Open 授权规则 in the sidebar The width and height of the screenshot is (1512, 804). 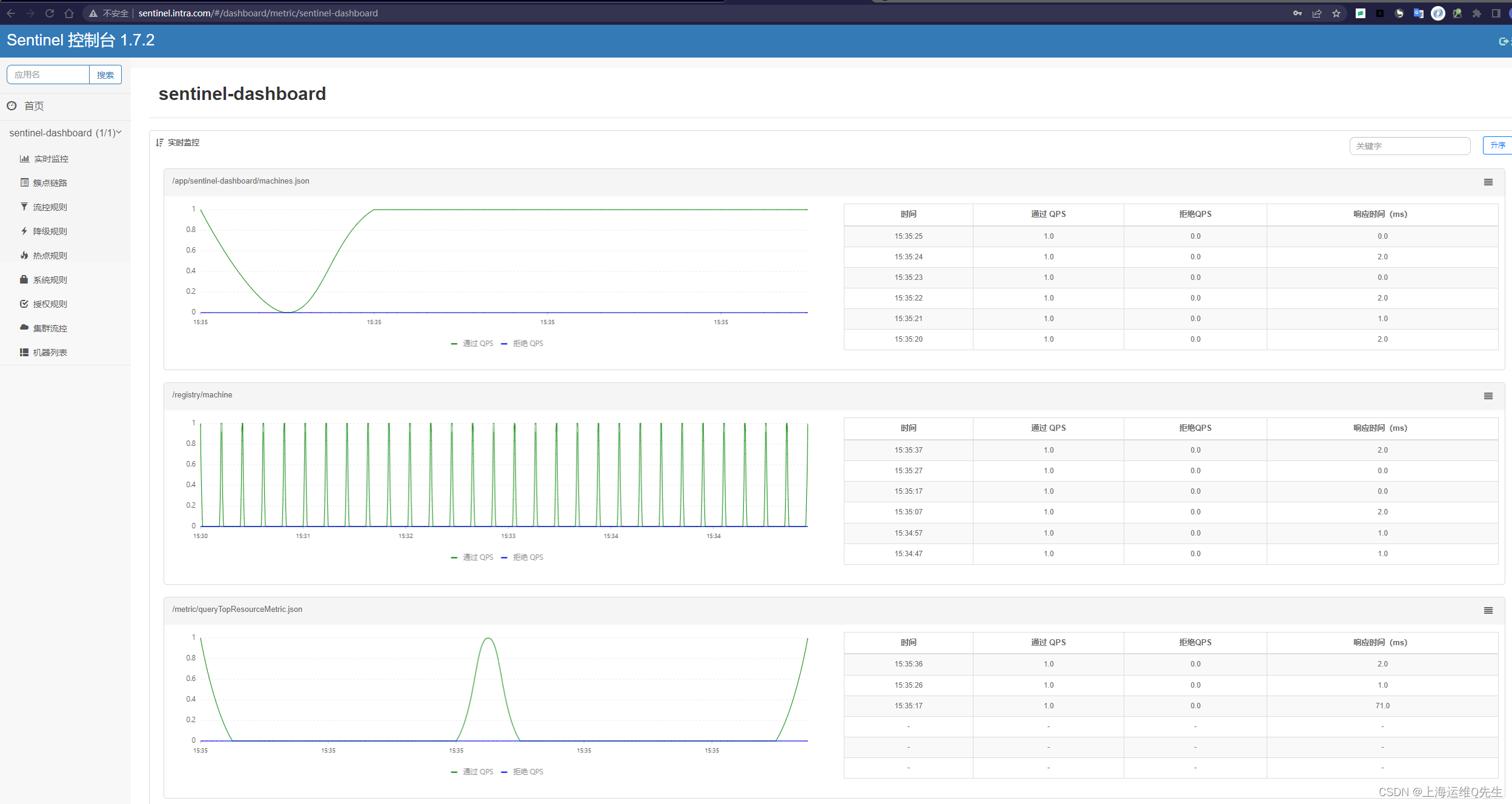(50, 304)
